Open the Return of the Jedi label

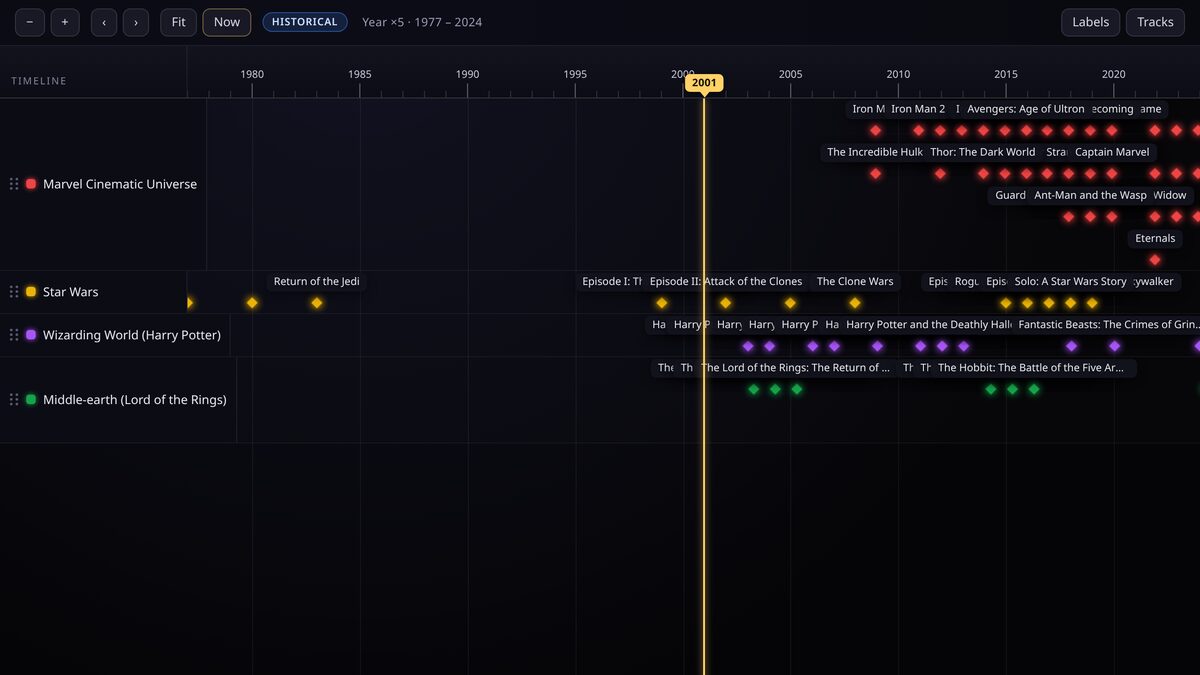click(x=316, y=281)
